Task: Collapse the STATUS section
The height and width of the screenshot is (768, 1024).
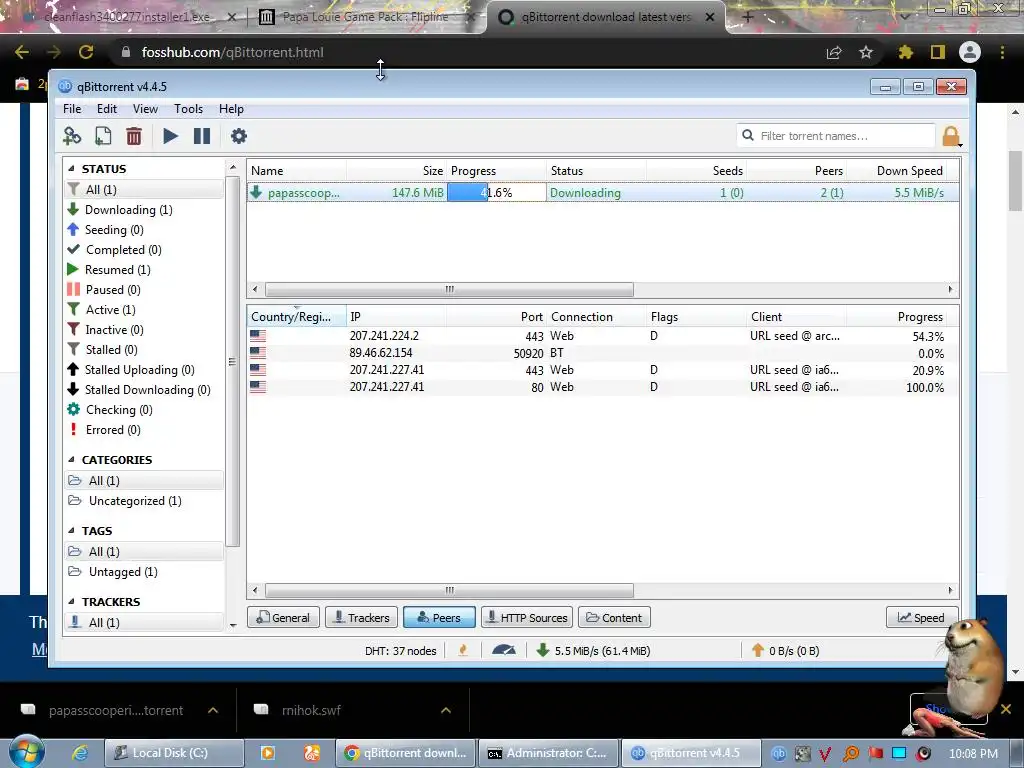Action: pyautogui.click(x=71, y=168)
